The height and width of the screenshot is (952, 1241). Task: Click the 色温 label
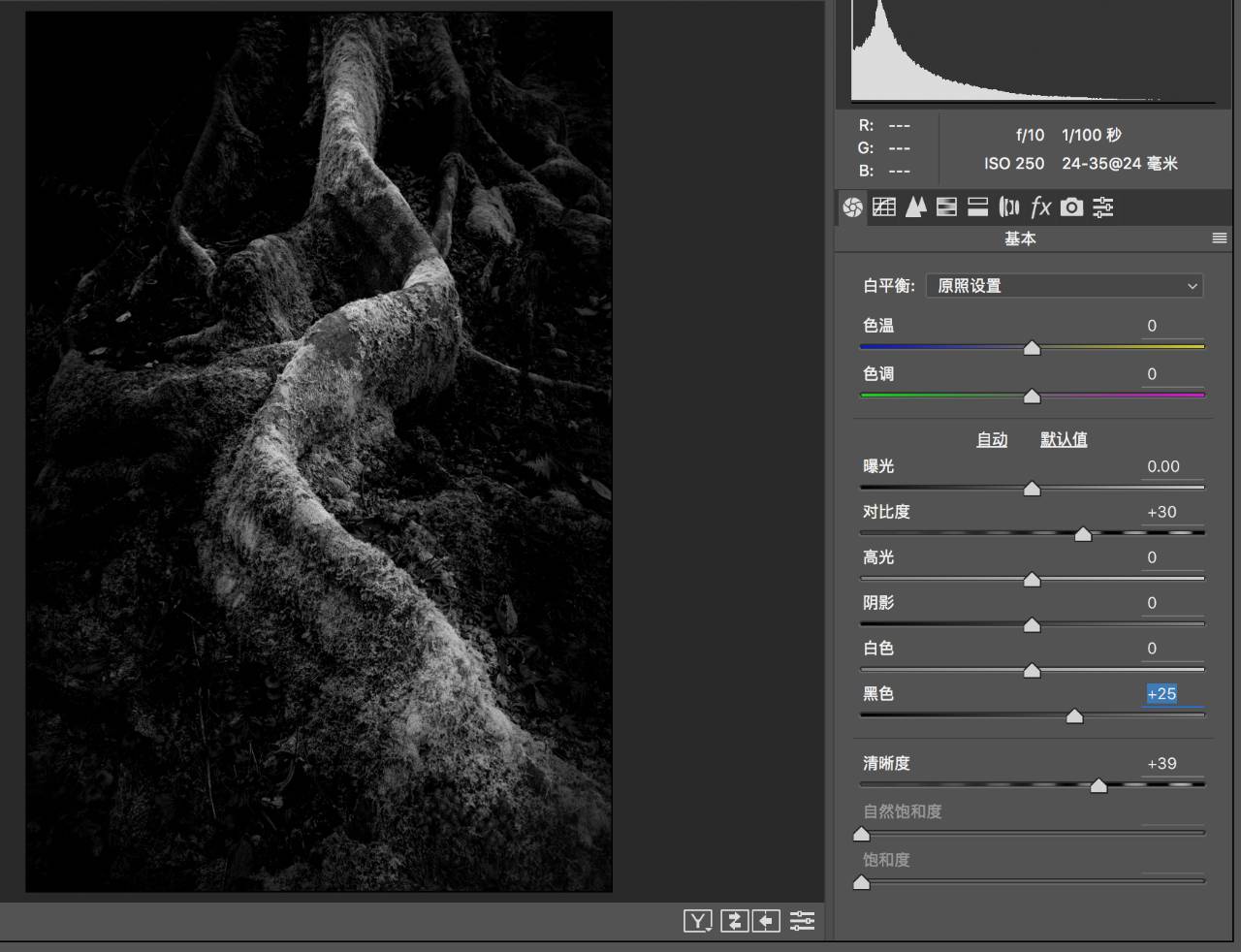coord(878,326)
